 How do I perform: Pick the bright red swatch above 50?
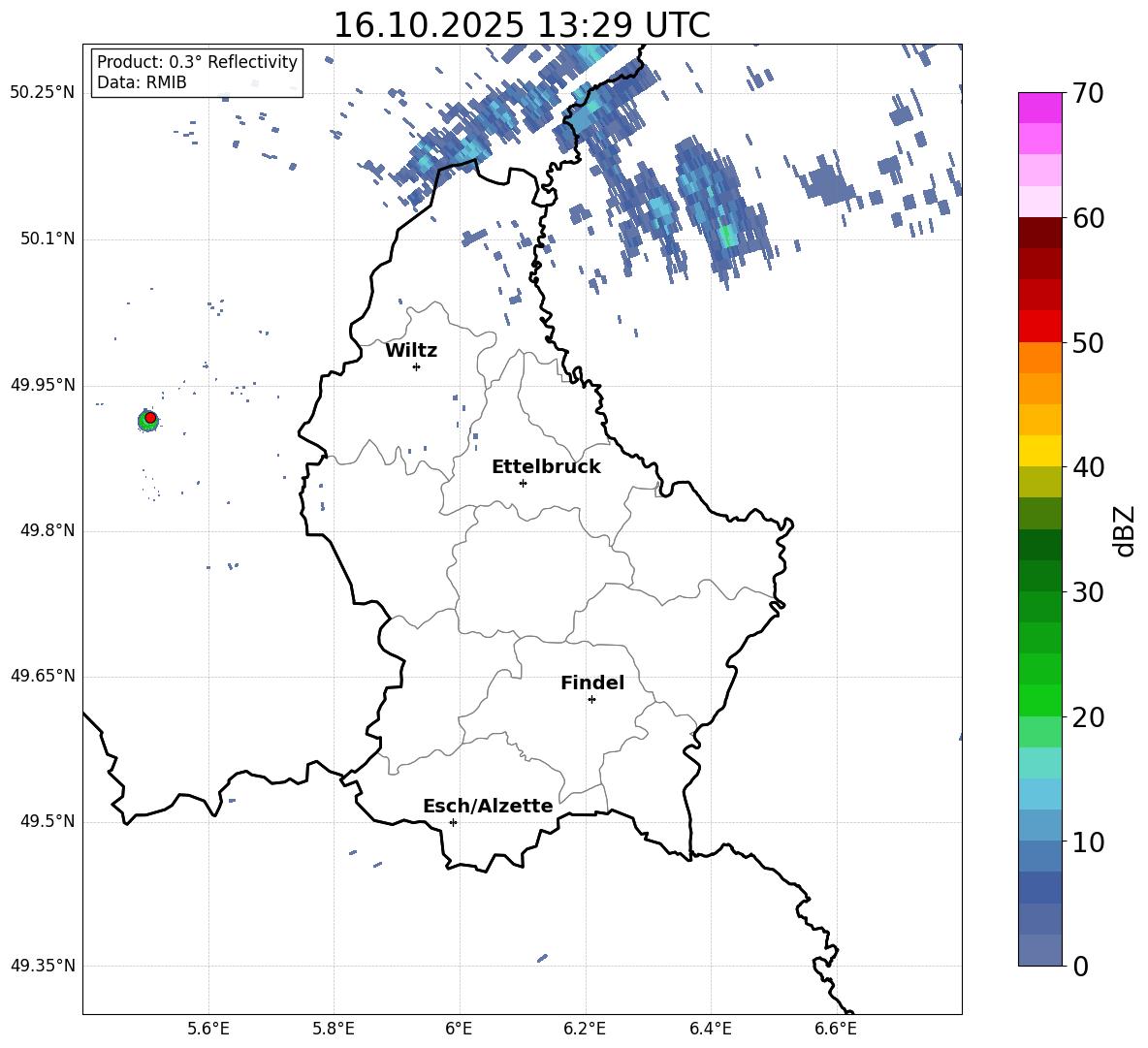click(x=1040, y=327)
